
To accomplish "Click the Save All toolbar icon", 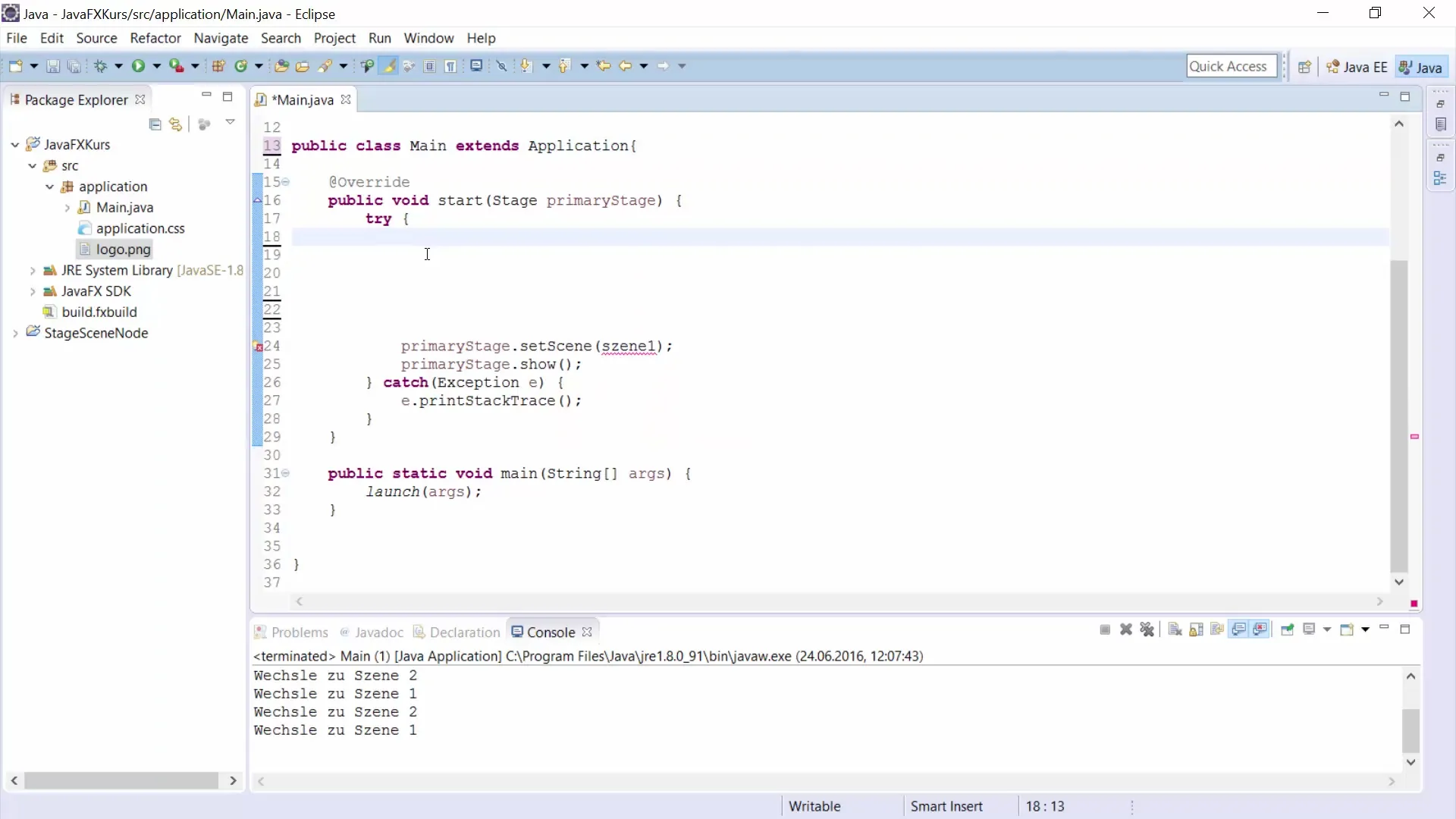I will click(x=74, y=66).
